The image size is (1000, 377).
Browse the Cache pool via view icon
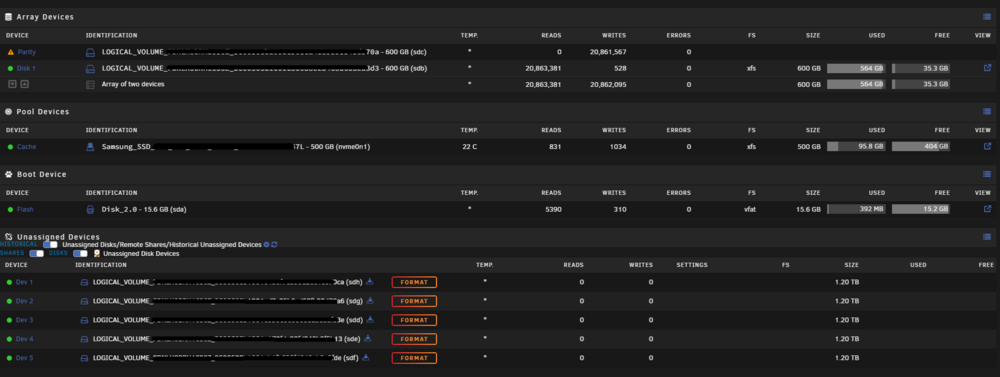987,146
